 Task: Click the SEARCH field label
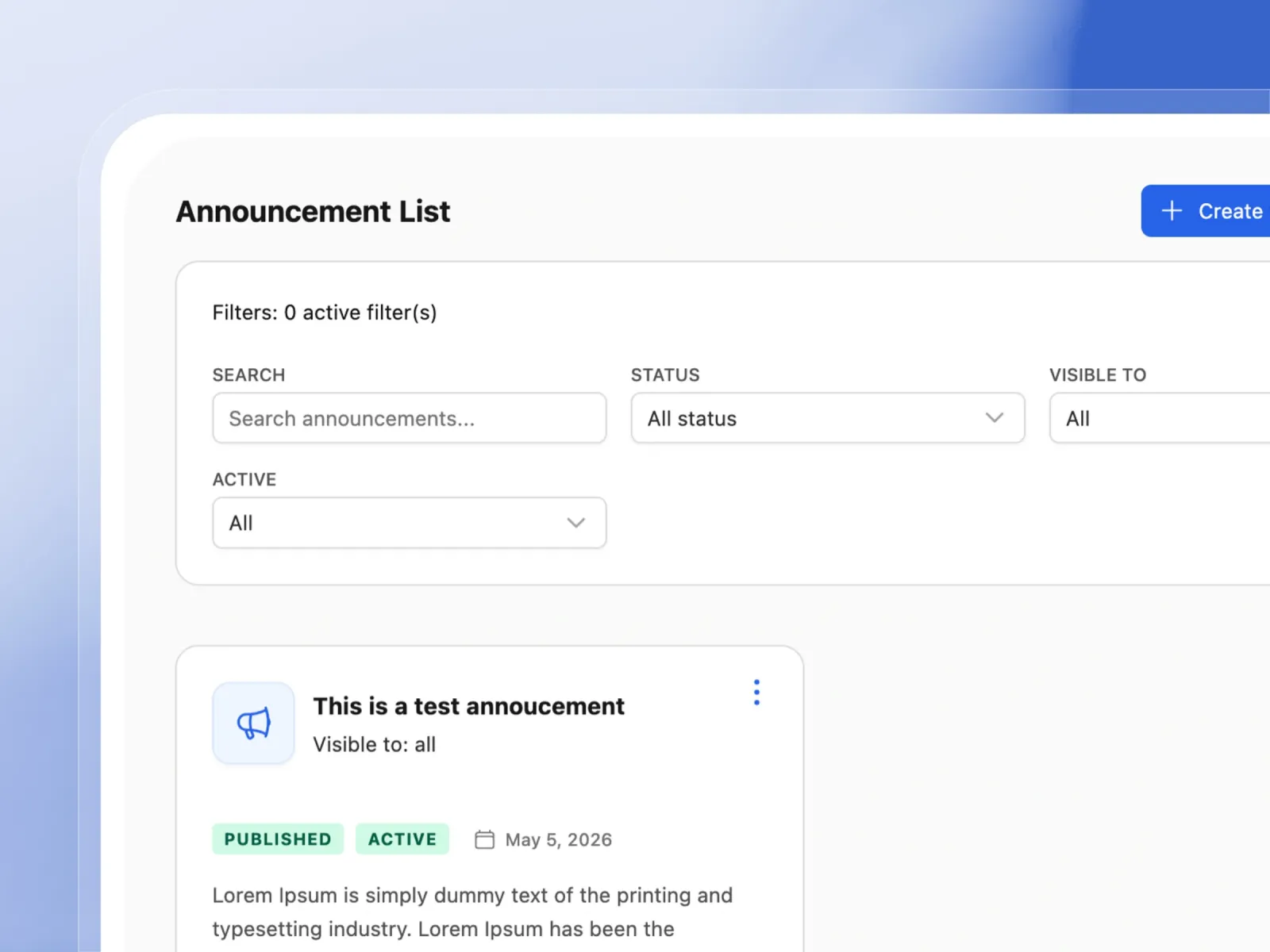click(248, 375)
